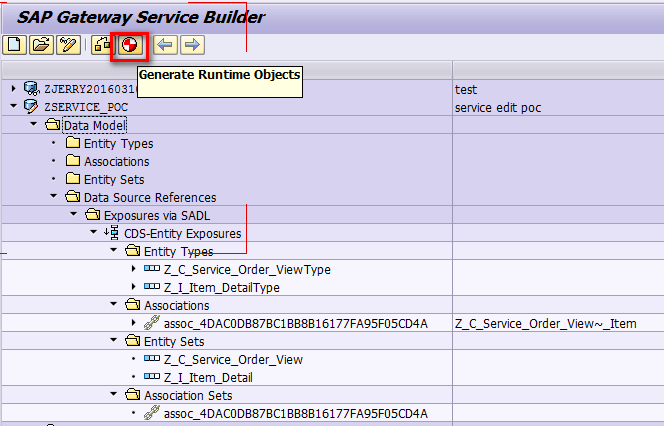Select the Data Model label

click(x=94, y=125)
